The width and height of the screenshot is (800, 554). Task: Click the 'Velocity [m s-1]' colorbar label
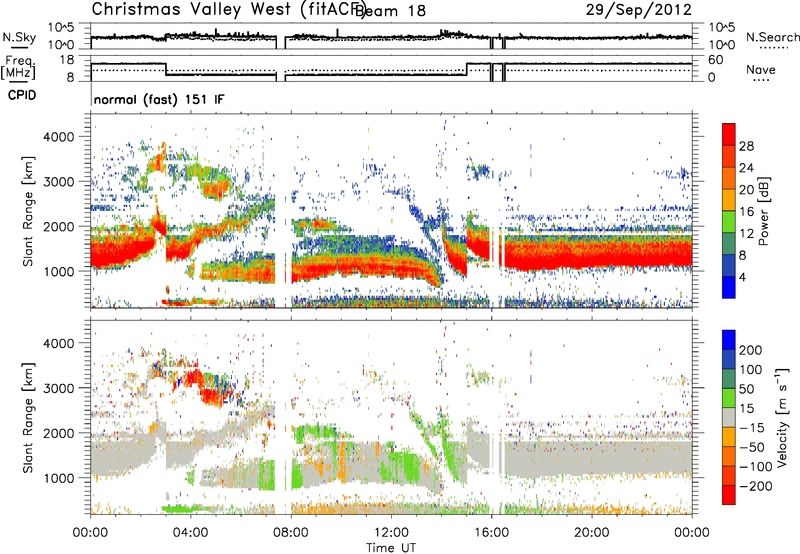click(x=782, y=417)
